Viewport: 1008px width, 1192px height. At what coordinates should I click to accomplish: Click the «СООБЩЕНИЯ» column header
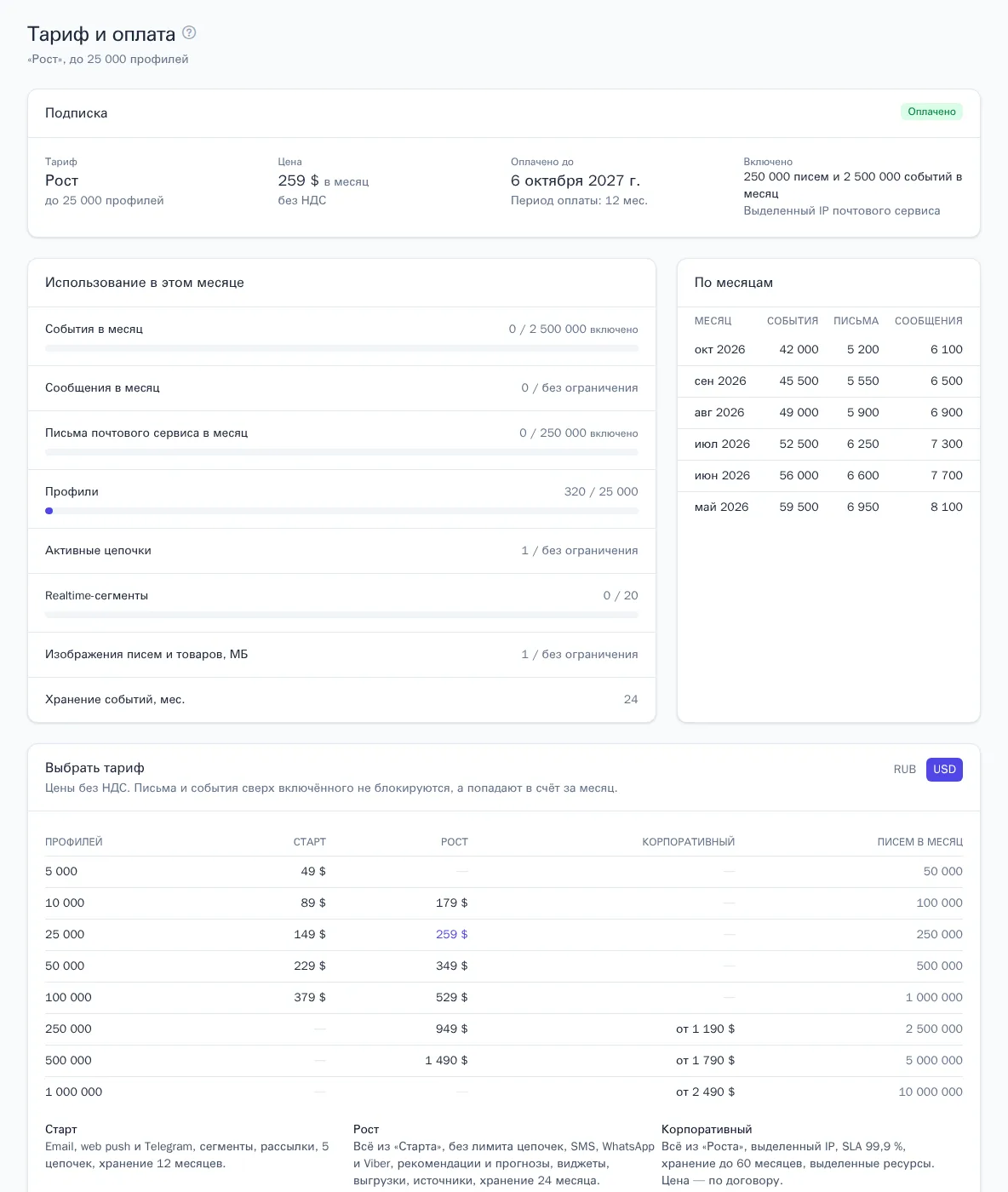click(x=929, y=321)
